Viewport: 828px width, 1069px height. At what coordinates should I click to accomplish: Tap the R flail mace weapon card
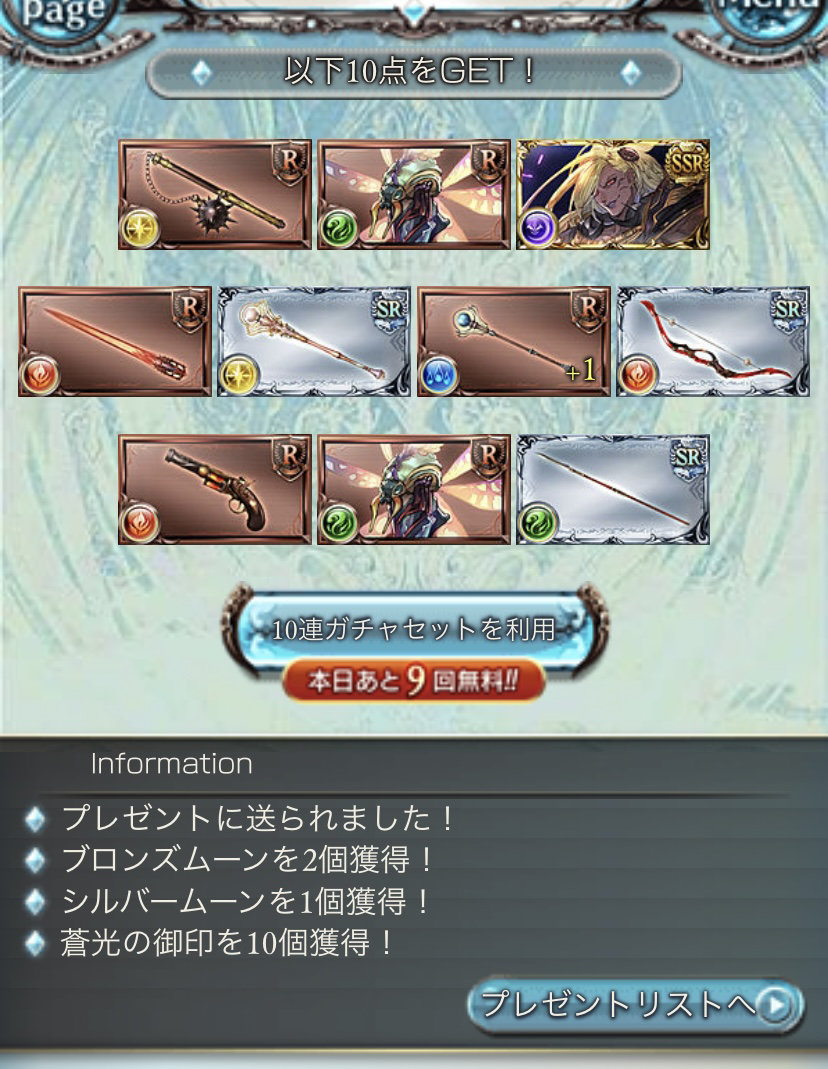215,194
